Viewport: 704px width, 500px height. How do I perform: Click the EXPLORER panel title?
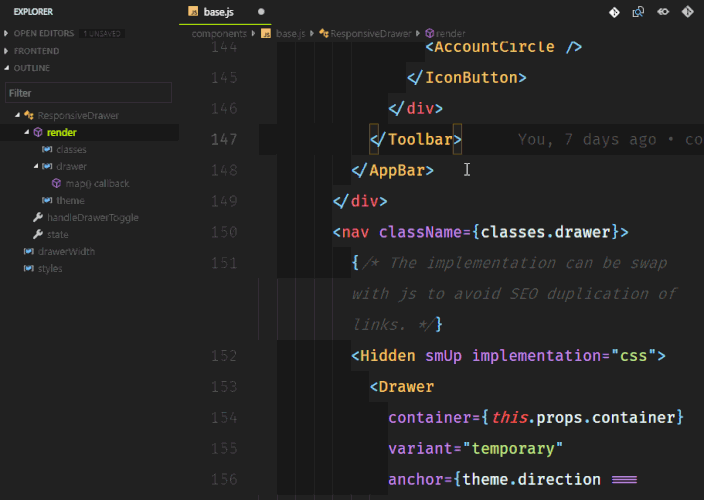[x=33, y=12]
